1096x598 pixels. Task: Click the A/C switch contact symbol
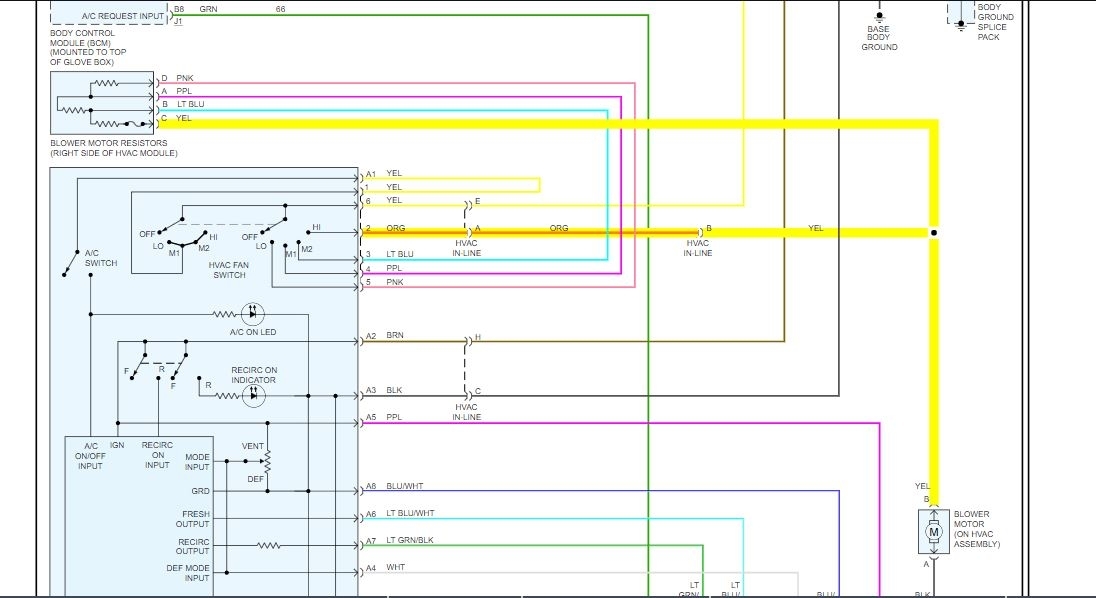[71, 263]
